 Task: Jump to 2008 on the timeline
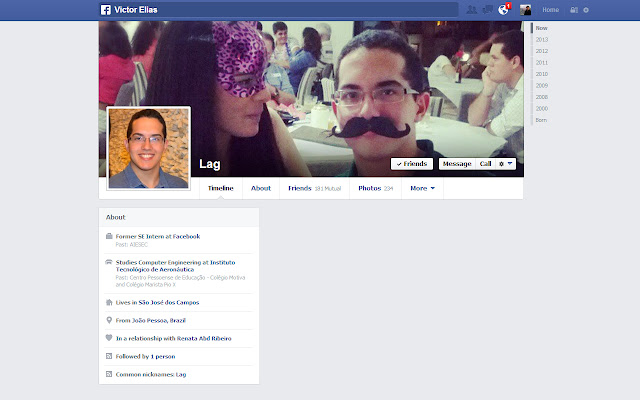pyautogui.click(x=542, y=97)
